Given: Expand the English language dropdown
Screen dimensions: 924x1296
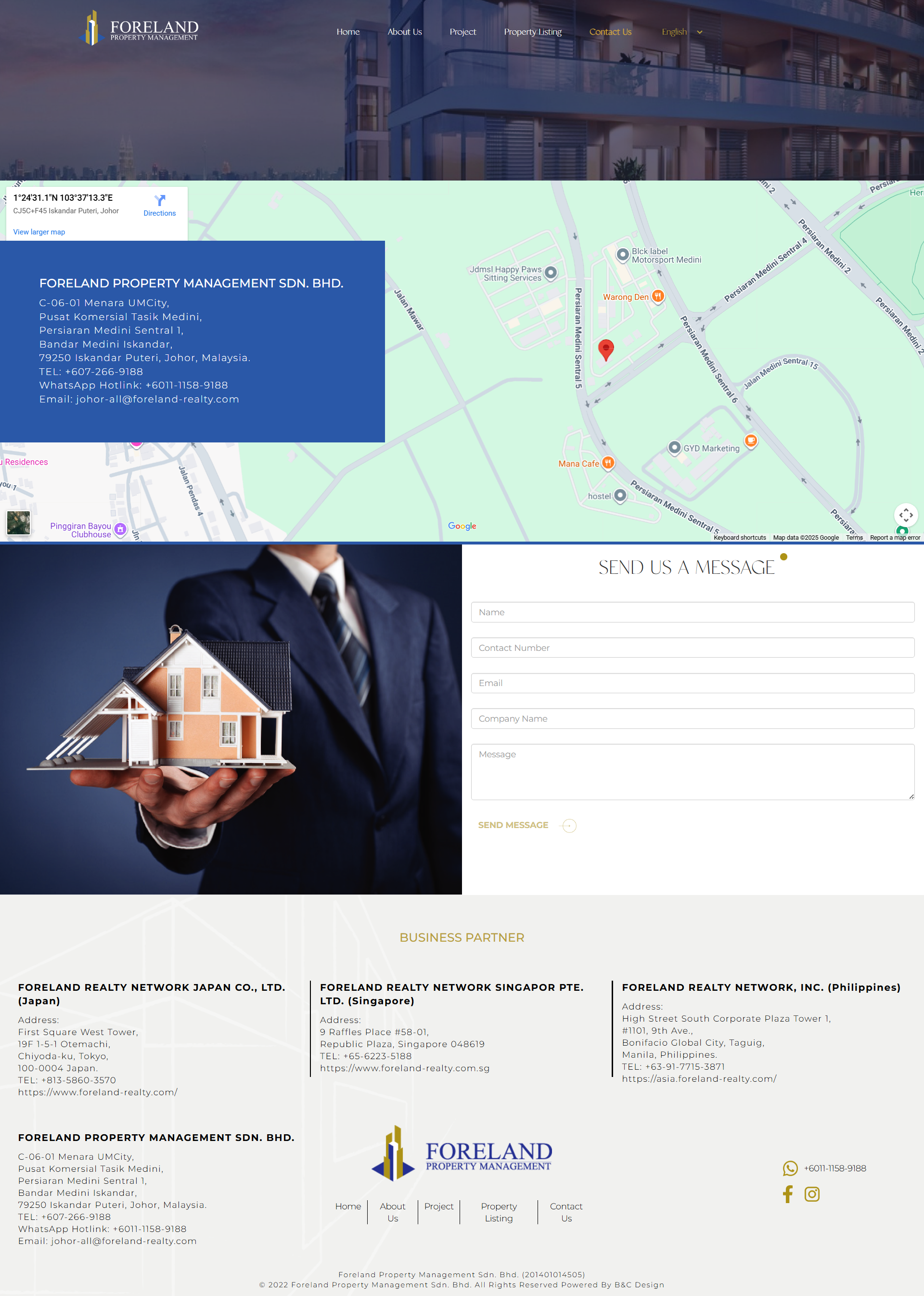Looking at the screenshot, I should (x=681, y=32).
